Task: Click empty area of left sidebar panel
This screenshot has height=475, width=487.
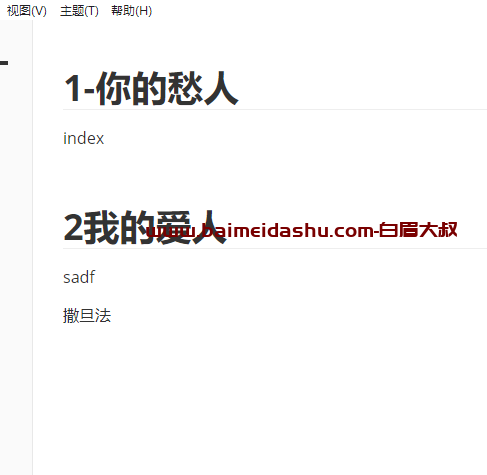Action: (x=16, y=267)
